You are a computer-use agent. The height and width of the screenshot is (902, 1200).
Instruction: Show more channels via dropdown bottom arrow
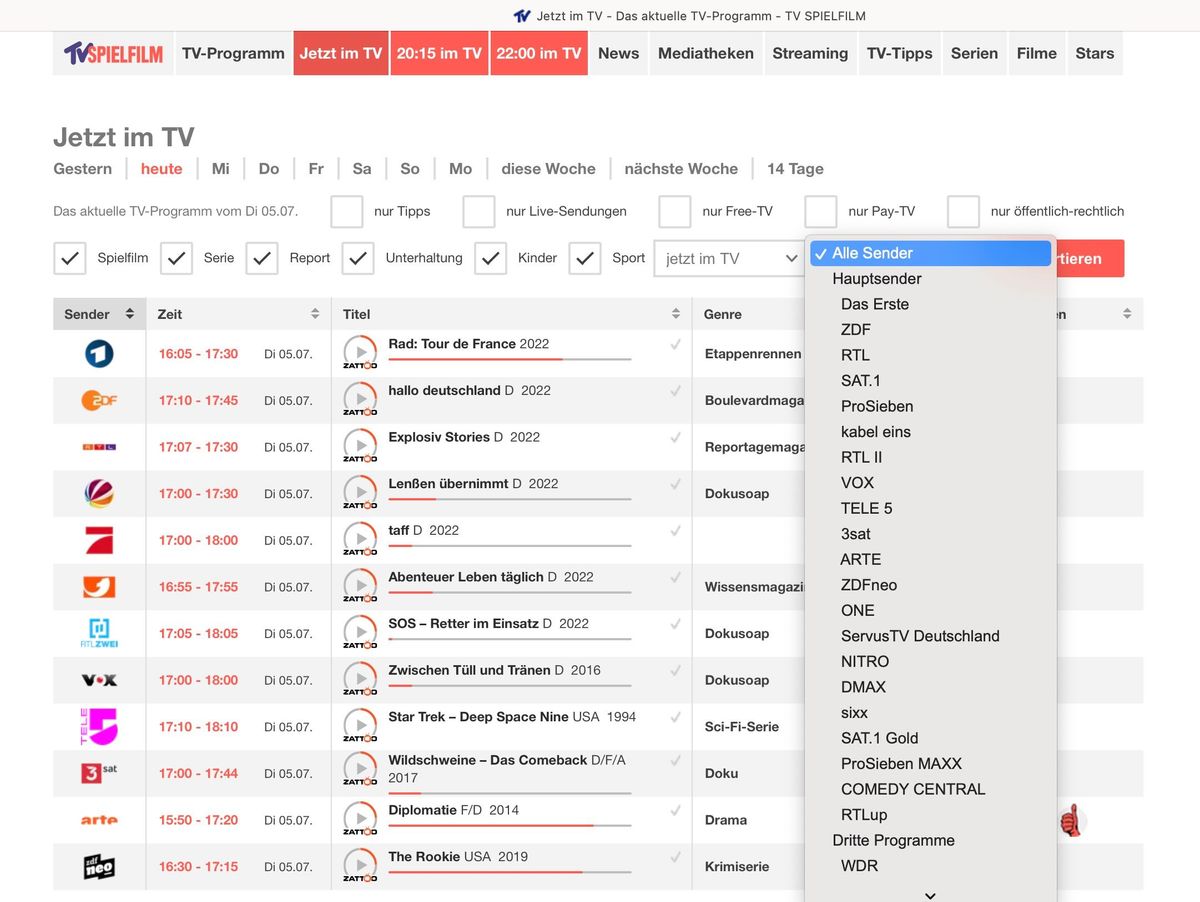click(930, 895)
